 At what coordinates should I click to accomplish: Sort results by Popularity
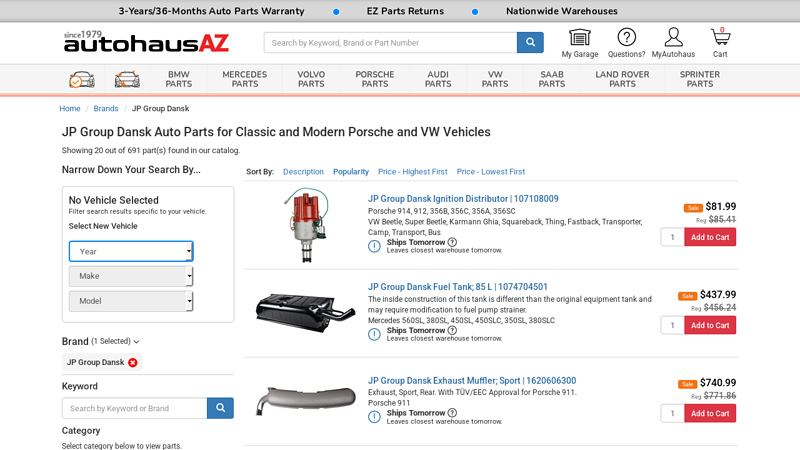351,171
